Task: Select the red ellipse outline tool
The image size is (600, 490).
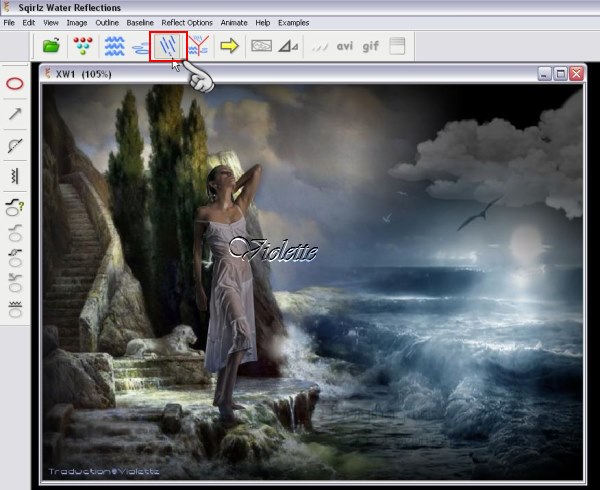Action: 16,84
